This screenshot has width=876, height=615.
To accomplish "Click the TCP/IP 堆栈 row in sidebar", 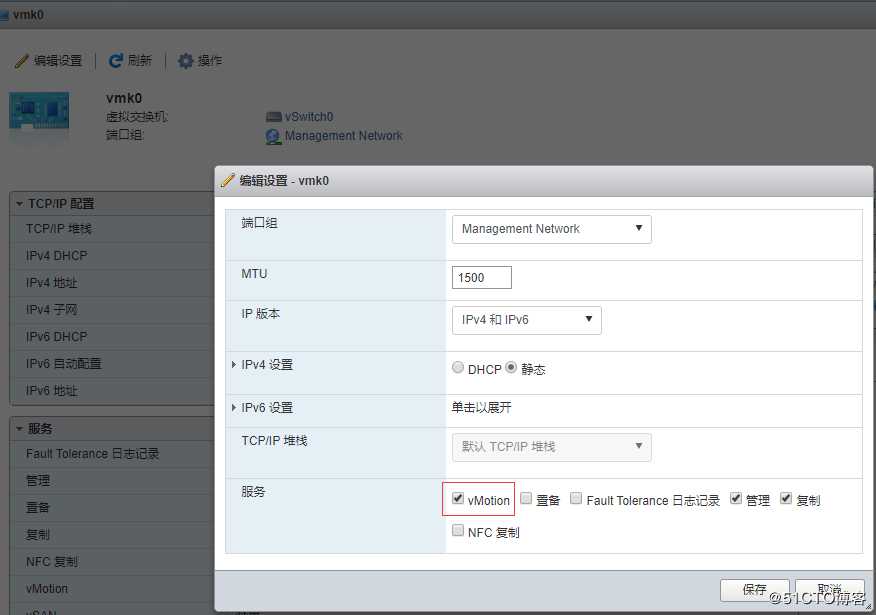I will tap(112, 229).
